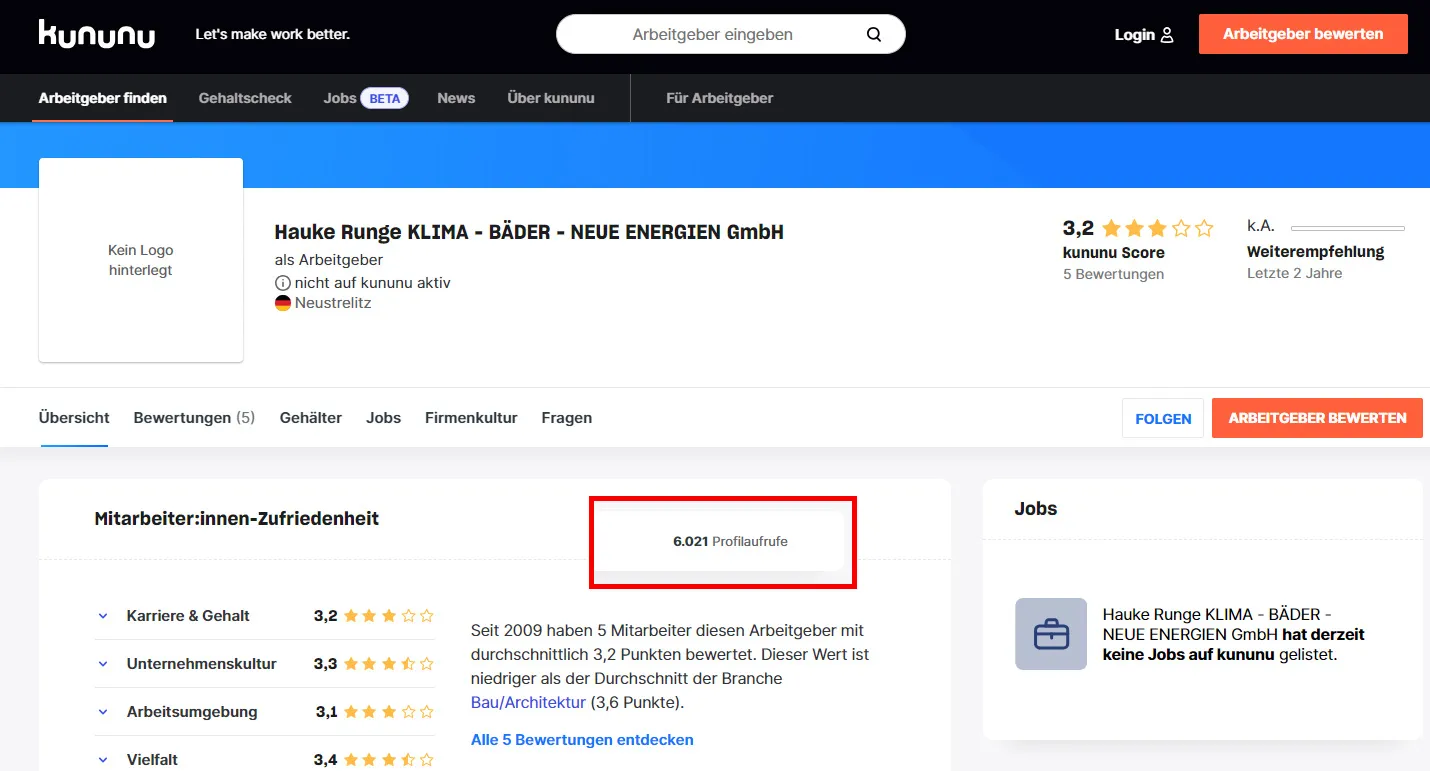Click the Jobs panel heading
Viewport: 1430px width, 771px height.
[x=1036, y=509]
